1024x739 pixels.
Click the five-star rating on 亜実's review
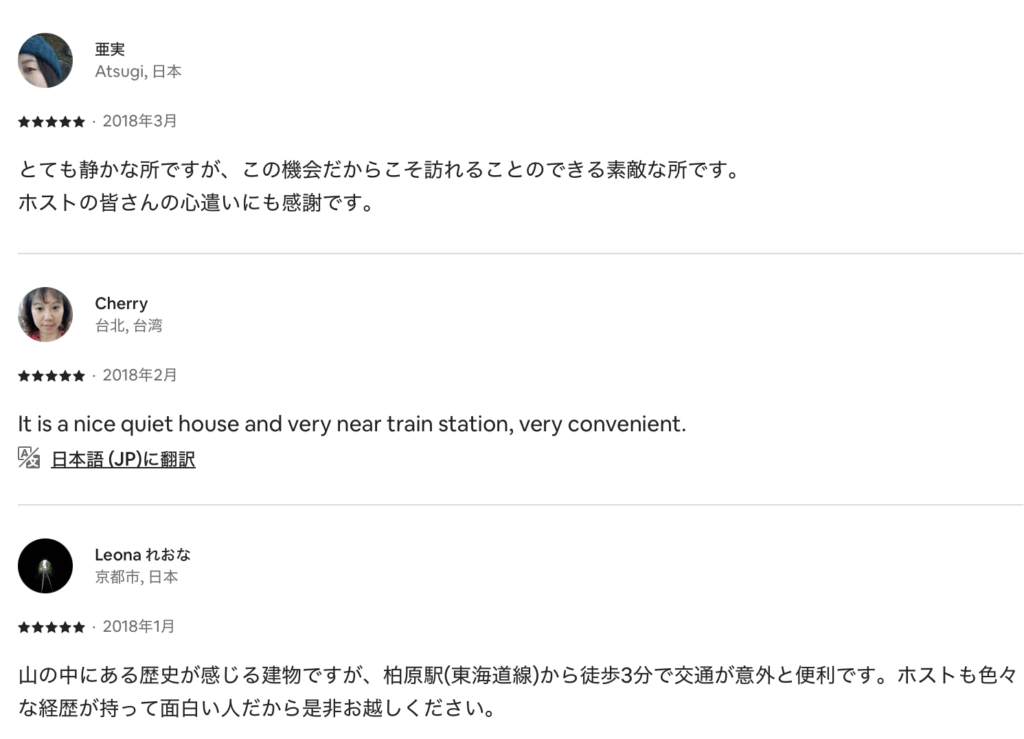[x=51, y=122]
